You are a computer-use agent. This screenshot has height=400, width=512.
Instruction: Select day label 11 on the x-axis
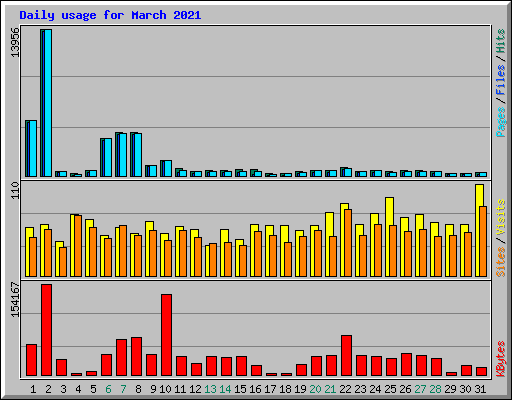pos(180,389)
